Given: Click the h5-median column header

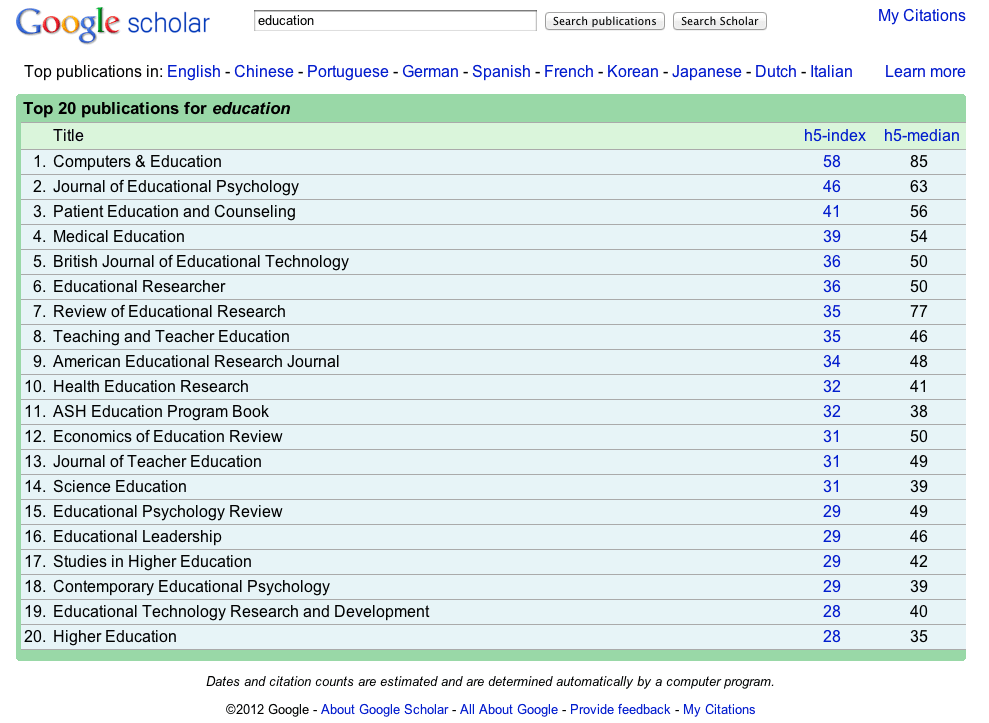Looking at the screenshot, I should 921,135.
